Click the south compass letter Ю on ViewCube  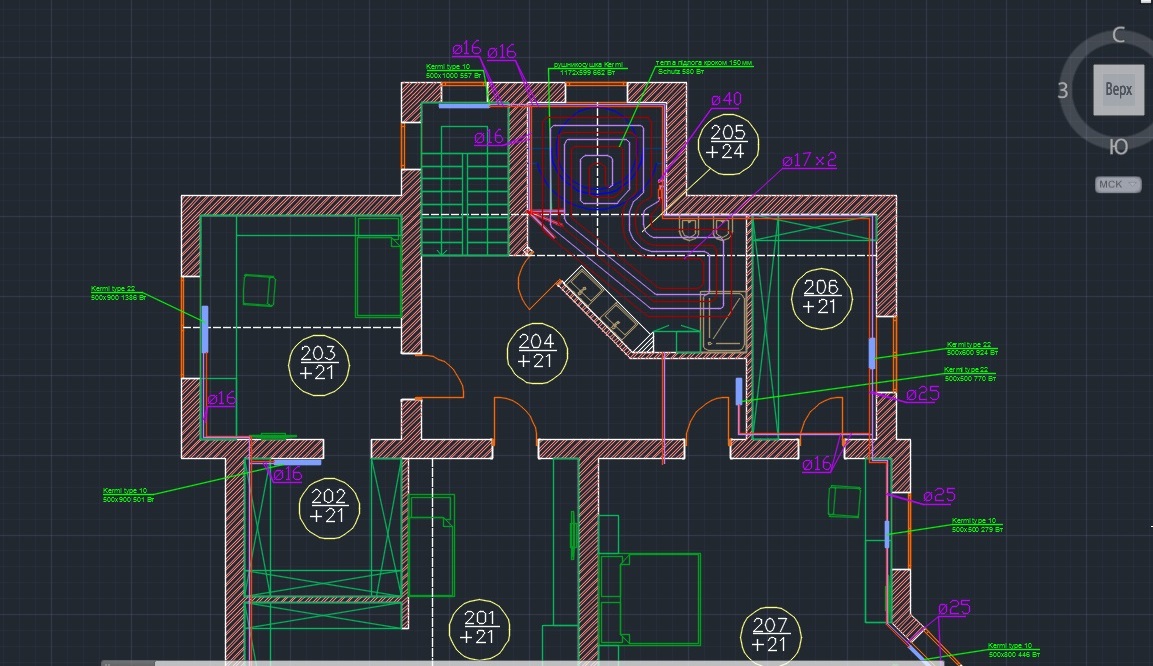pos(1119,147)
